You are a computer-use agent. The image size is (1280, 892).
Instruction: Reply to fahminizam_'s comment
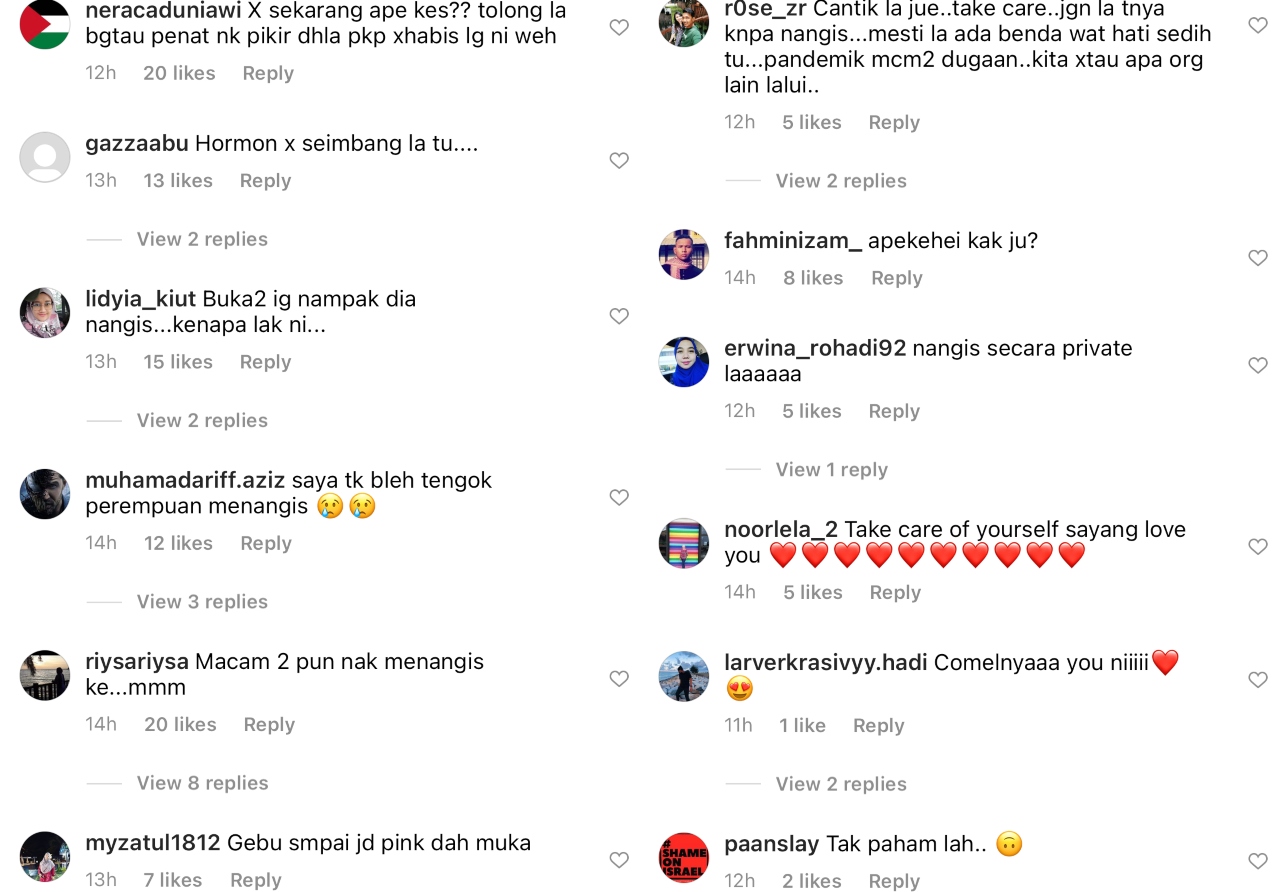pyautogui.click(x=897, y=278)
